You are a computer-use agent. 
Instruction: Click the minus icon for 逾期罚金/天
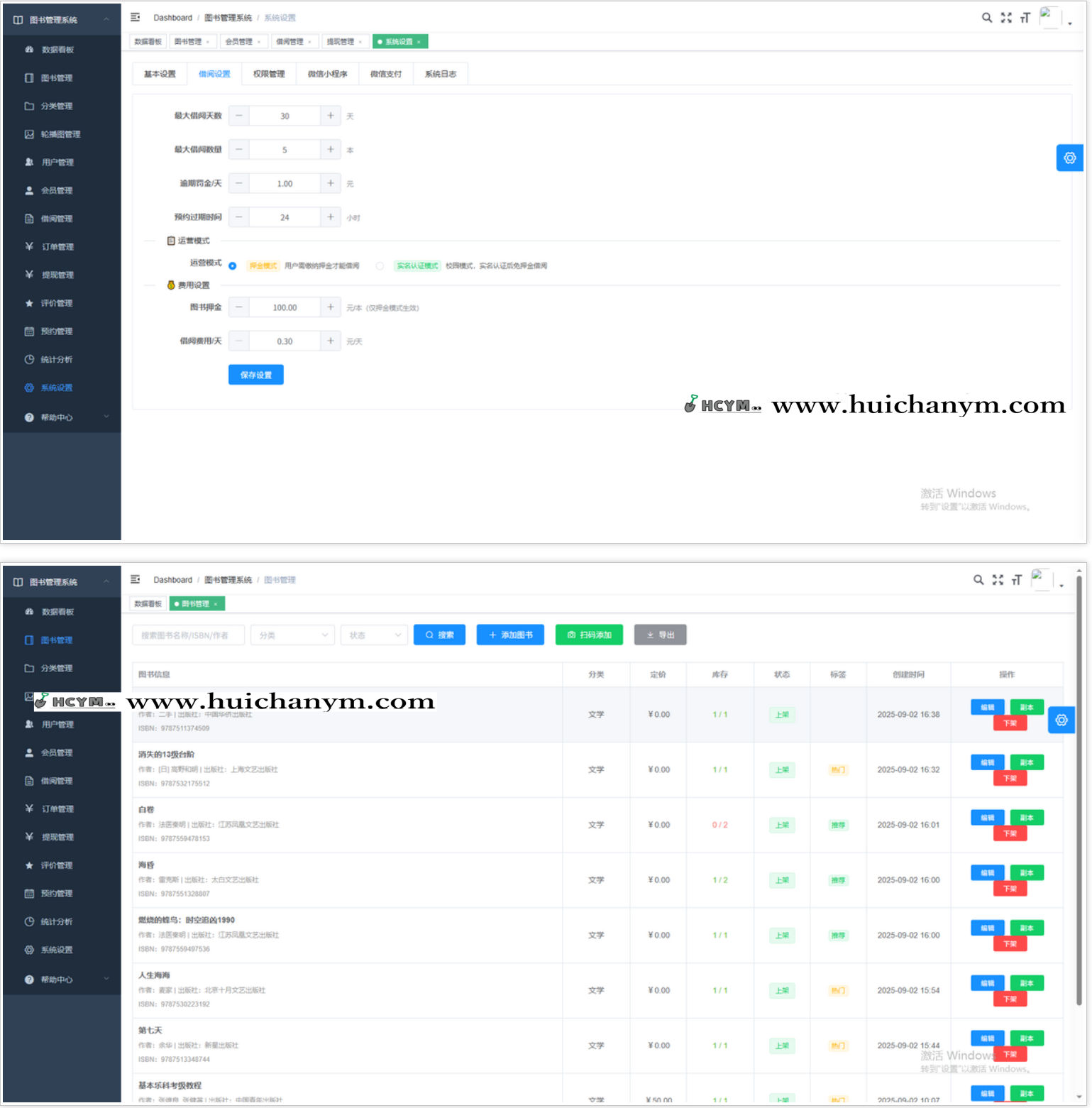coord(239,183)
